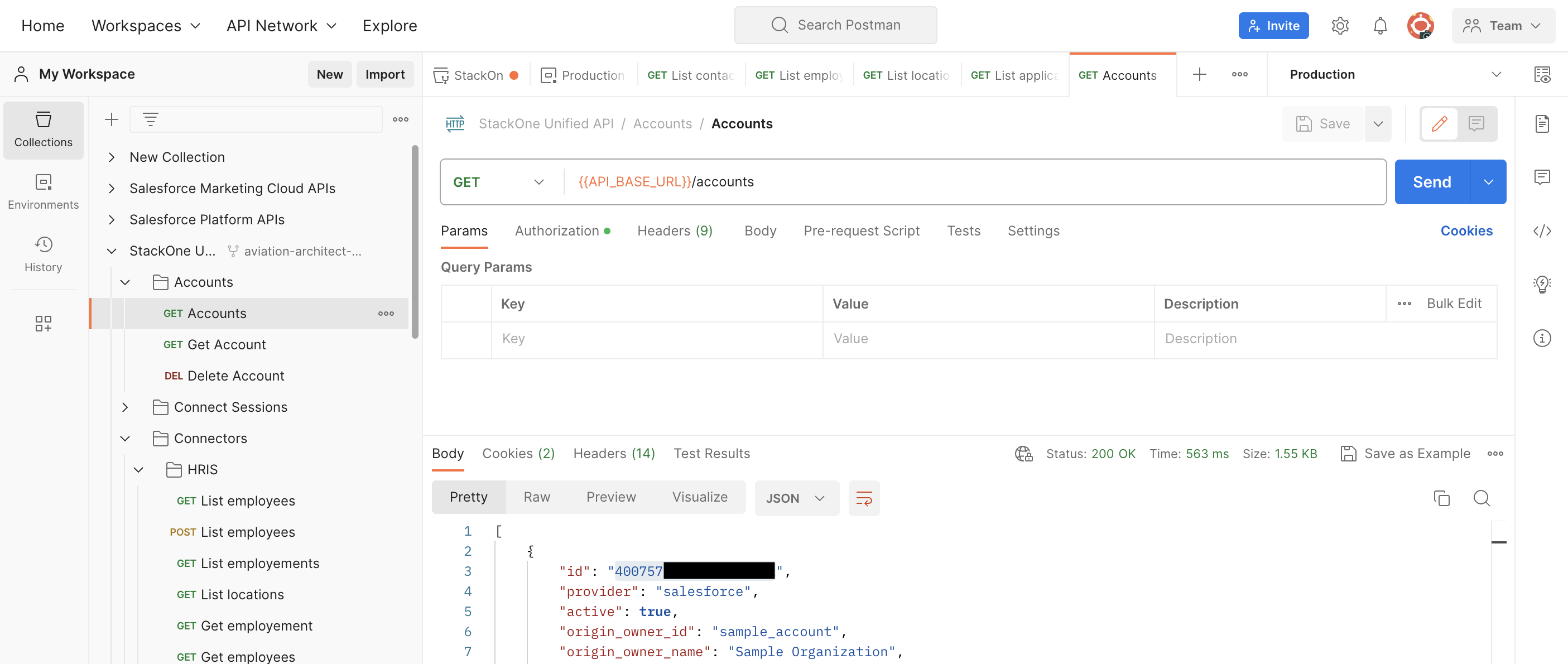Toggle the response line wrap icon
1568x664 pixels.
click(864, 498)
